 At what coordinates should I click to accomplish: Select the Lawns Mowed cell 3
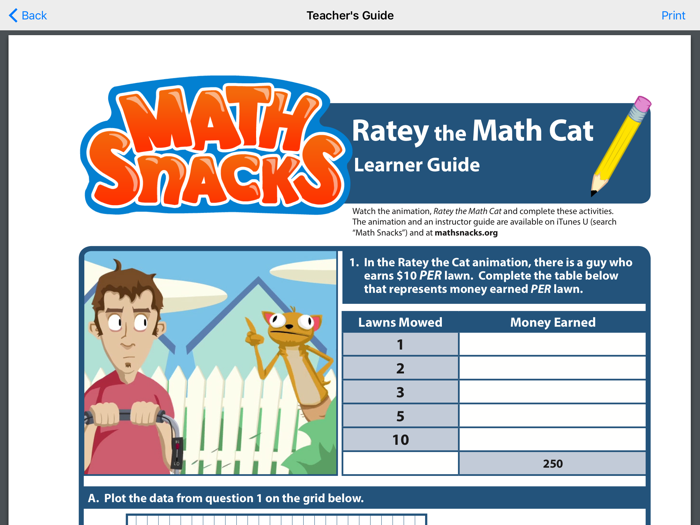(x=400, y=392)
